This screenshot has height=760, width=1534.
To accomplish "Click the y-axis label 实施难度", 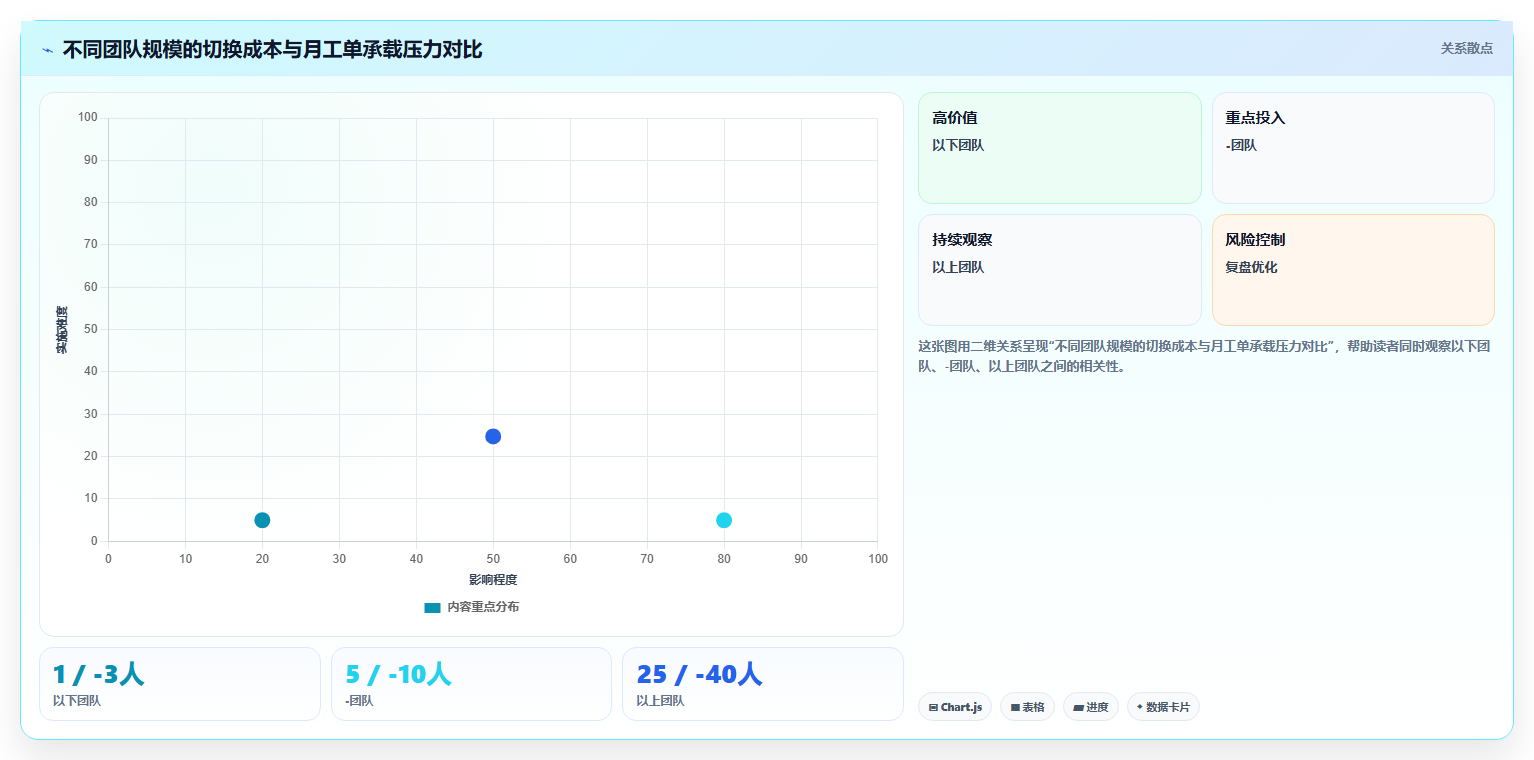I will click(62, 329).
